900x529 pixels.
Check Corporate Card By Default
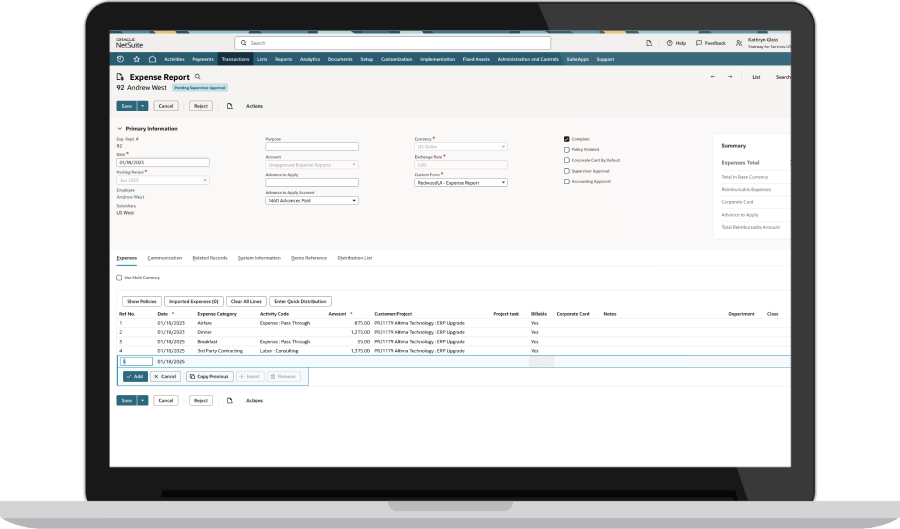(567, 160)
